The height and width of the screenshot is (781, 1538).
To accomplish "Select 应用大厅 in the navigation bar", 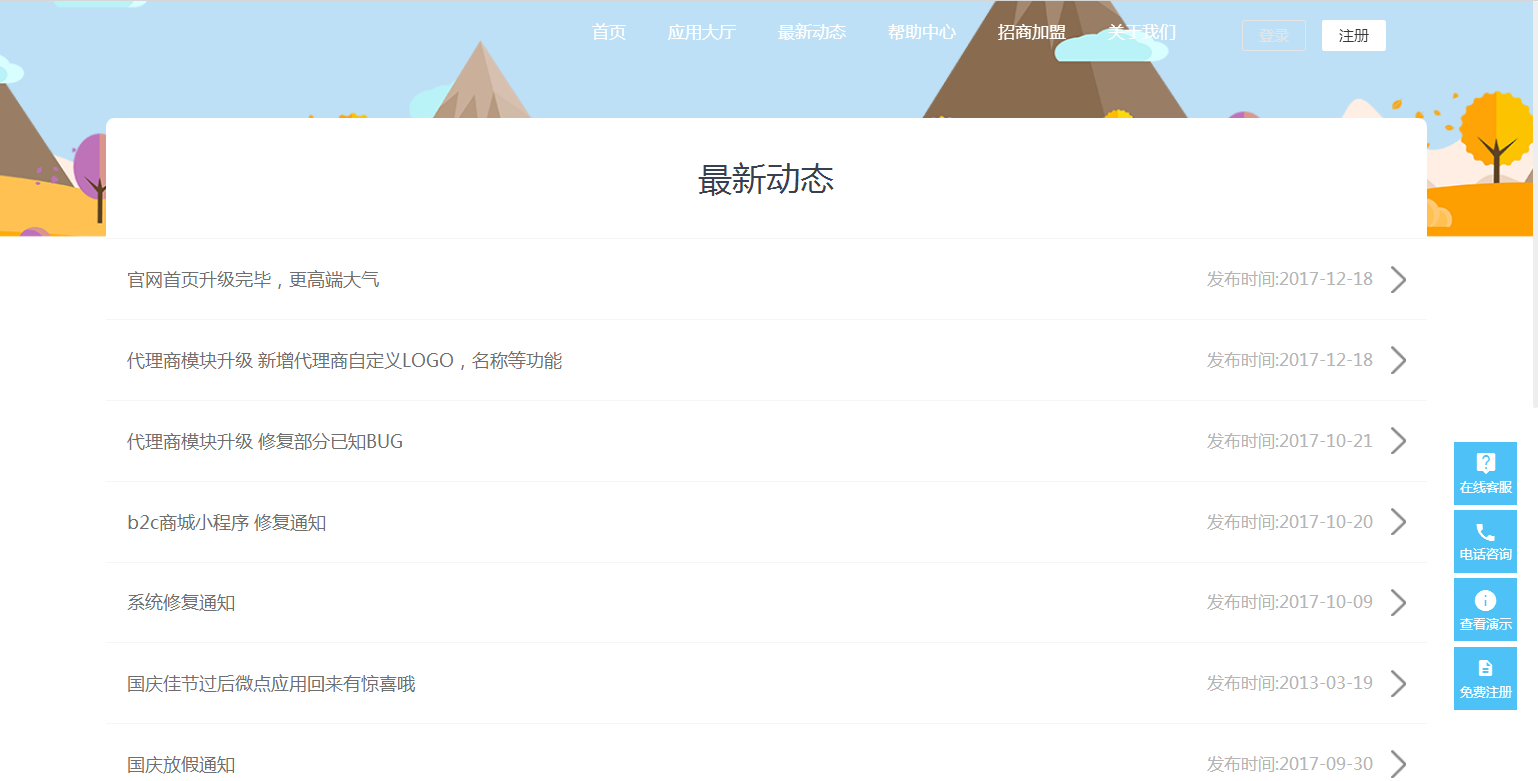I will tap(701, 32).
